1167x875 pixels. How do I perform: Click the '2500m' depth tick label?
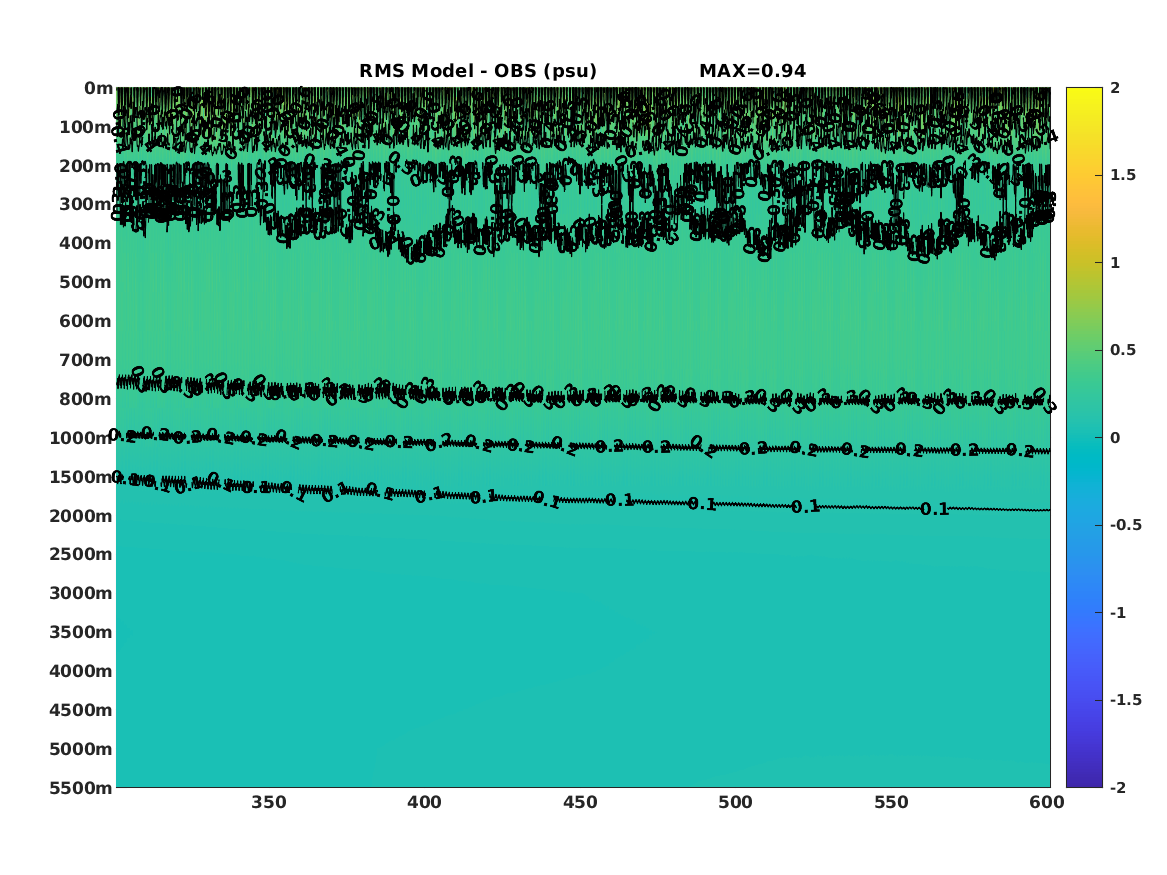click(x=80, y=554)
